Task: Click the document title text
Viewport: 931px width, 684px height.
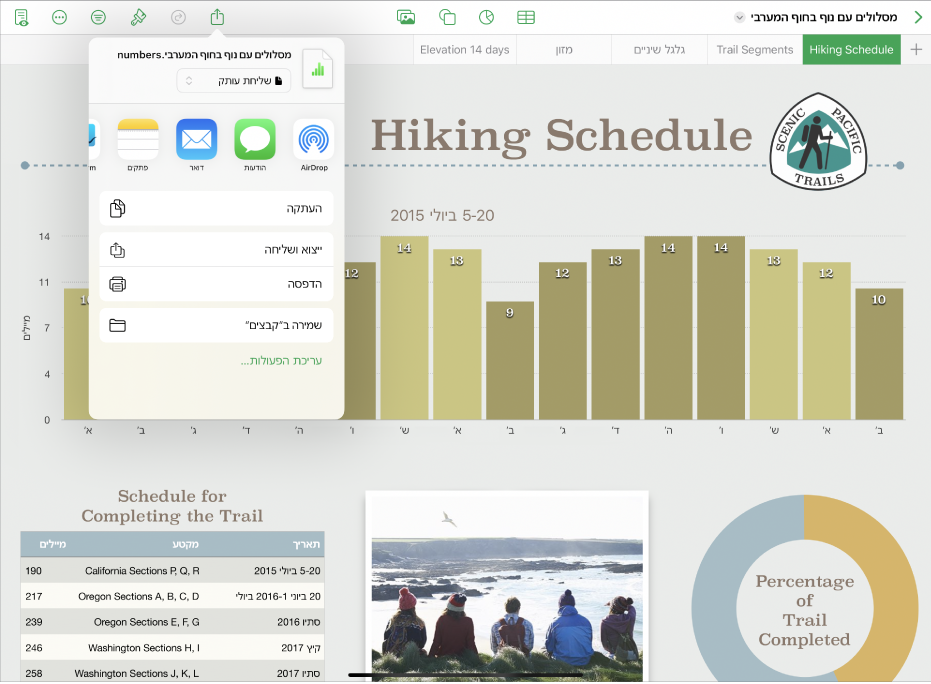Action: click(824, 17)
